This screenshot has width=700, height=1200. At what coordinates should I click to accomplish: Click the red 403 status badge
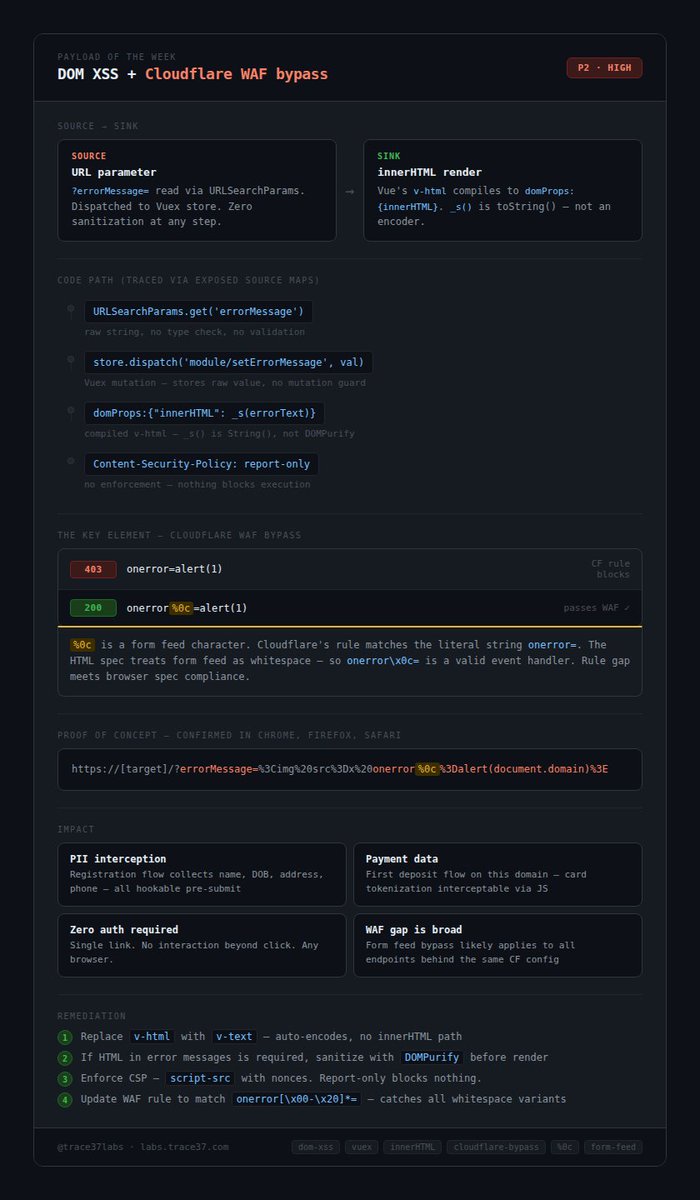click(x=93, y=569)
